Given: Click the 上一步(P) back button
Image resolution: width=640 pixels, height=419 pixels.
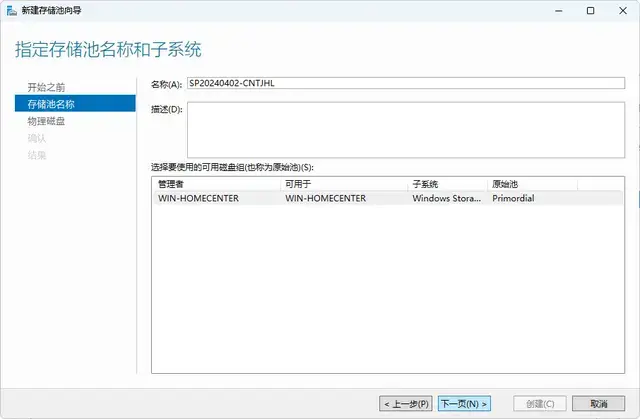Looking at the screenshot, I should point(405,404).
